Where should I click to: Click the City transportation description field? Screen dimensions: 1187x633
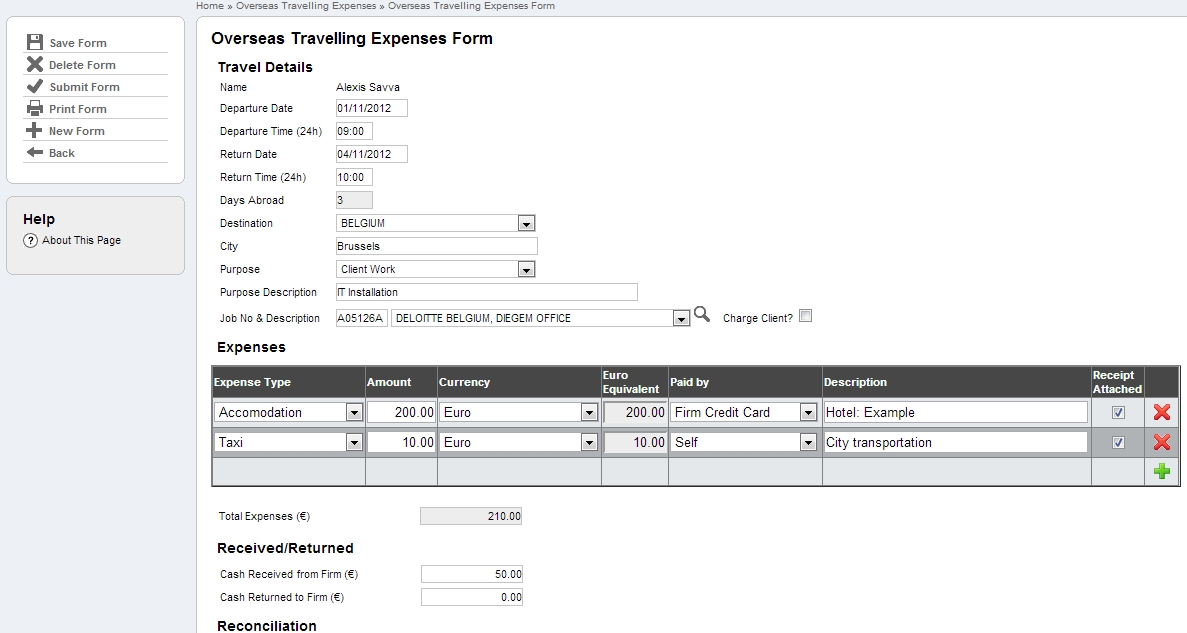click(956, 443)
